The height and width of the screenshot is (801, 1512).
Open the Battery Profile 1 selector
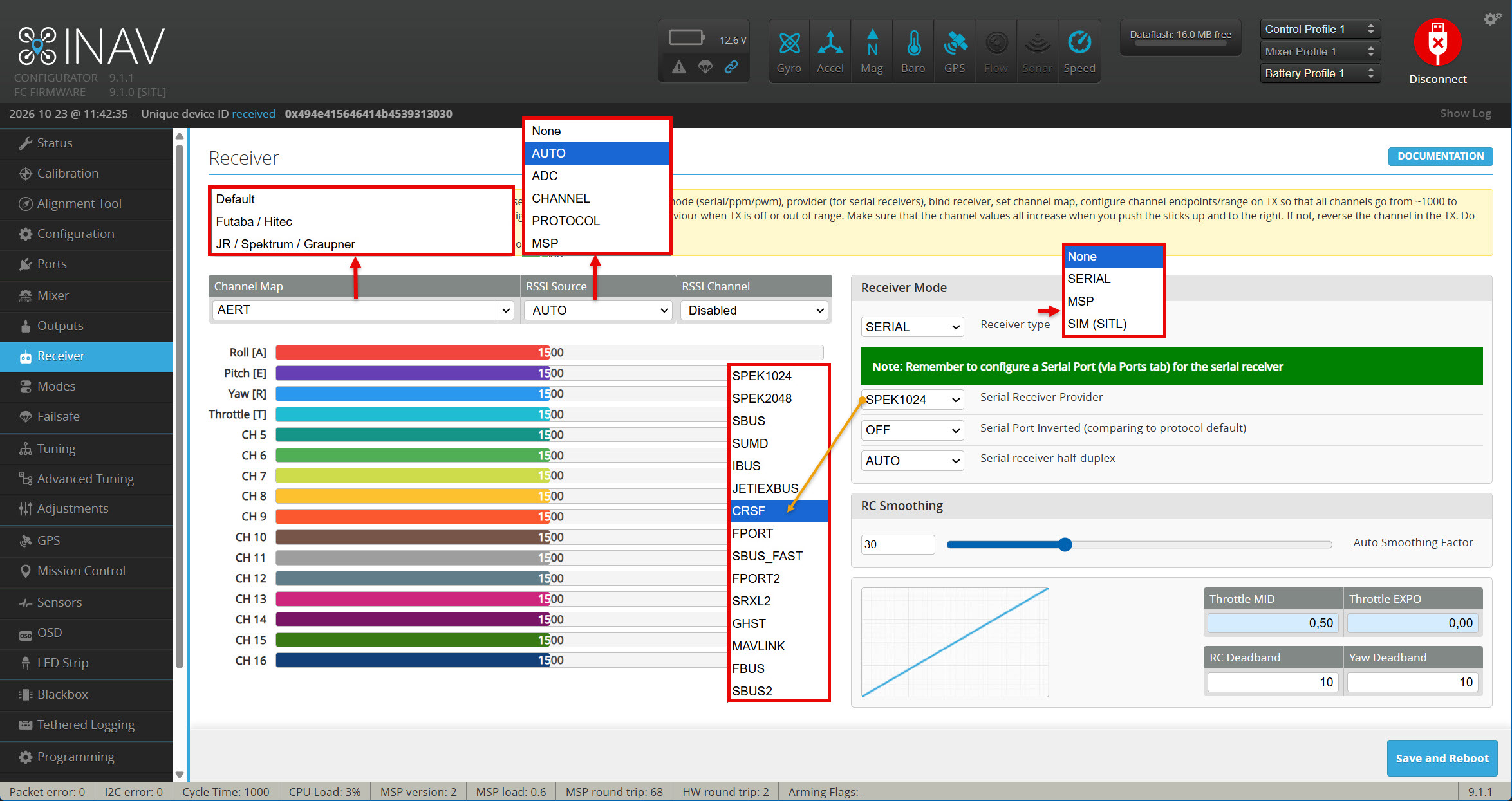click(1320, 73)
